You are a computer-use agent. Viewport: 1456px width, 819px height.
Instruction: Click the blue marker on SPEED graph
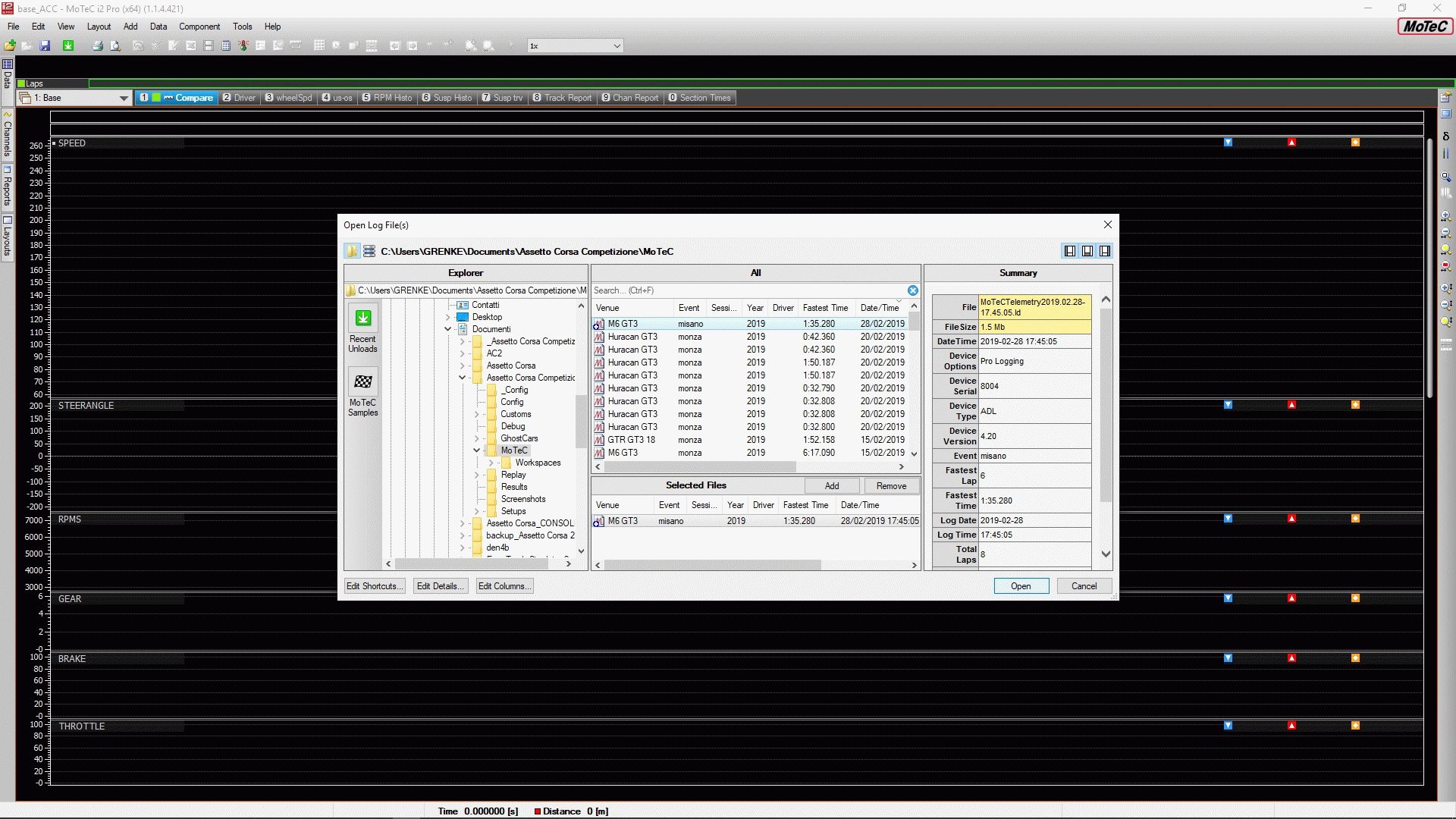click(x=1228, y=143)
